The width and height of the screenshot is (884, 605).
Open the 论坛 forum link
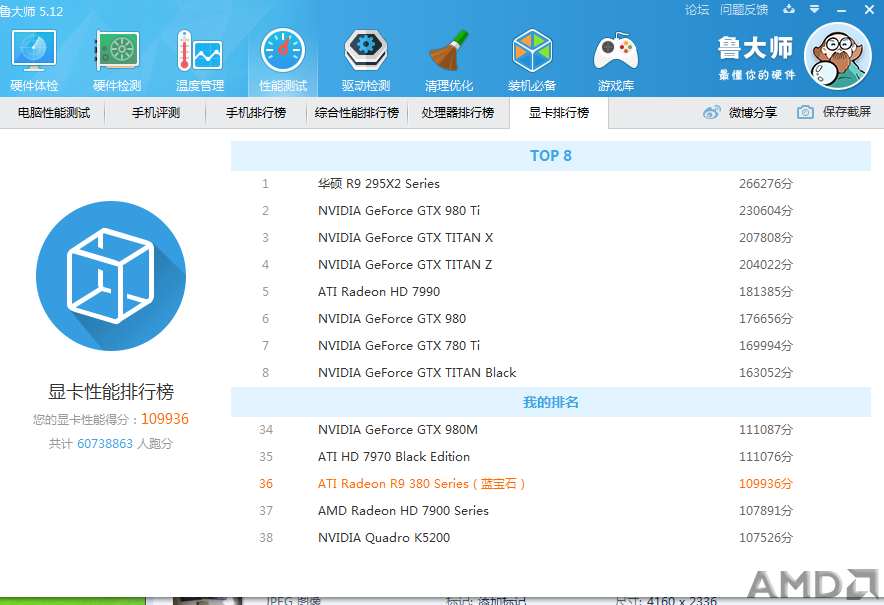click(697, 10)
